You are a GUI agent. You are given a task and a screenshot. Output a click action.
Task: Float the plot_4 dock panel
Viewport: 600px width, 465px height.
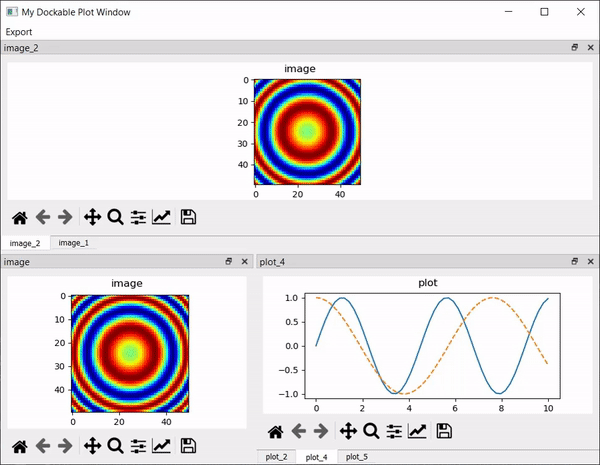pyautogui.click(x=574, y=261)
